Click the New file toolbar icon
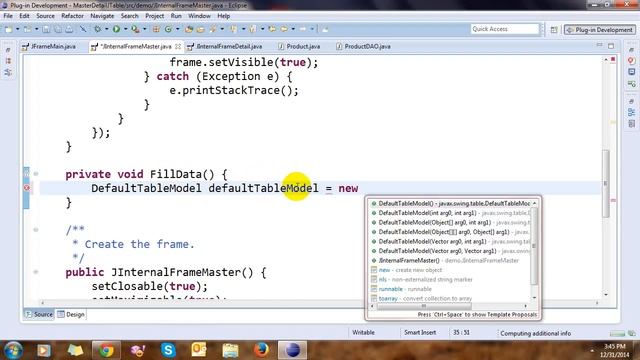The width and height of the screenshot is (640, 360). pyautogui.click(x=9, y=29)
